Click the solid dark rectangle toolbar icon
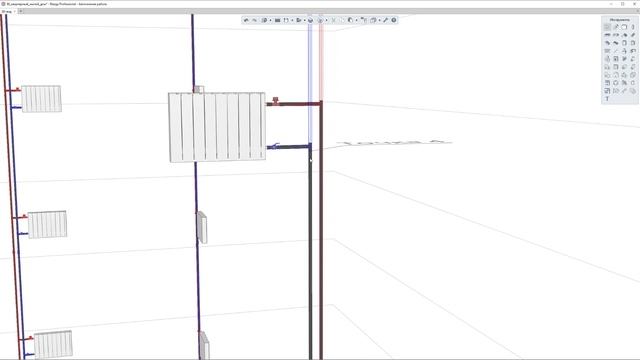This screenshot has width=640, height=360. click(x=278, y=20)
